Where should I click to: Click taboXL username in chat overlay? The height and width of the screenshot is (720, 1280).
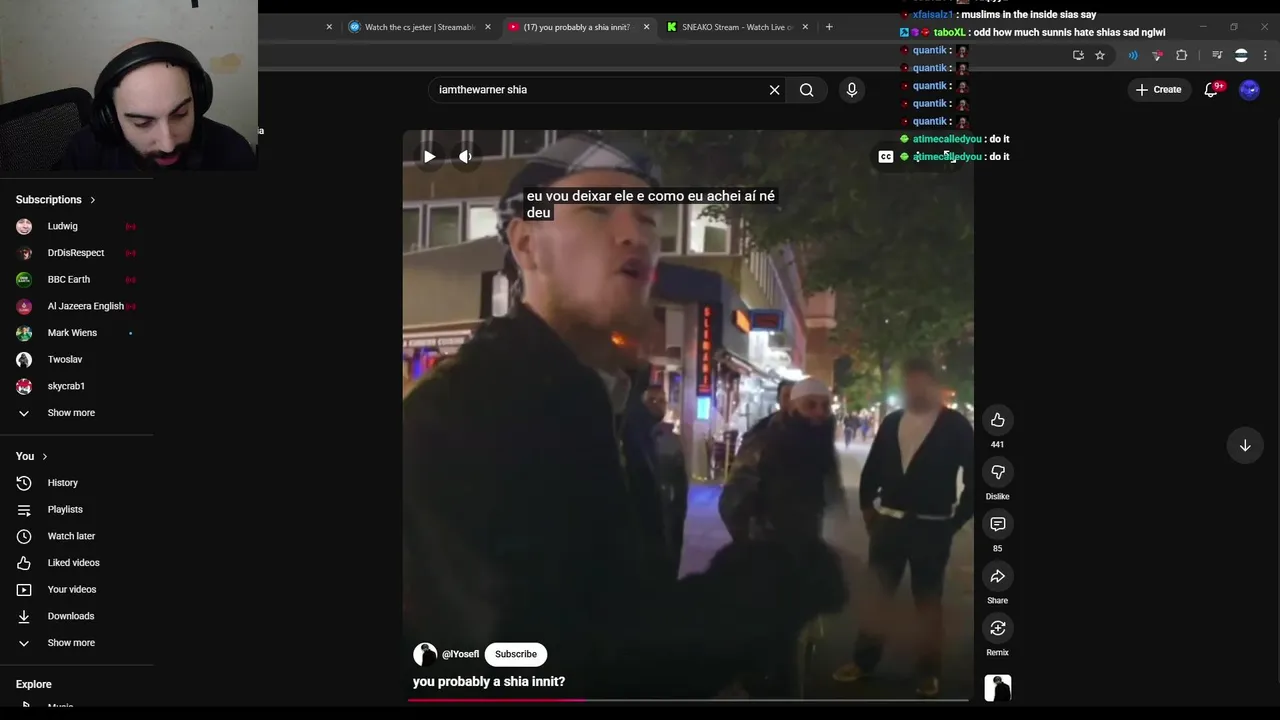point(949,32)
